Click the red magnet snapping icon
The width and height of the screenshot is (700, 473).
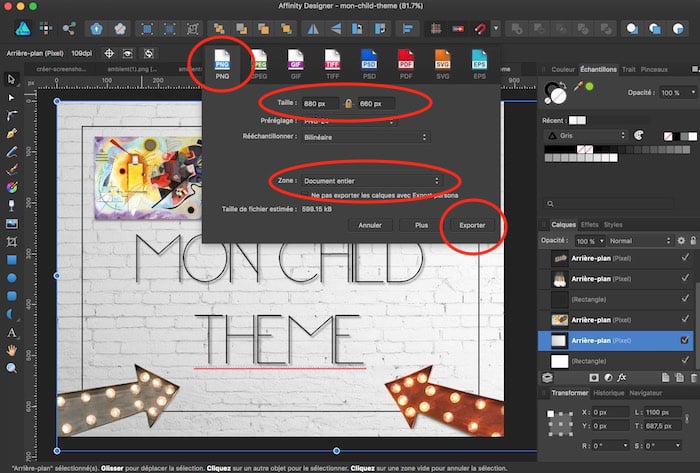[x=480, y=29]
